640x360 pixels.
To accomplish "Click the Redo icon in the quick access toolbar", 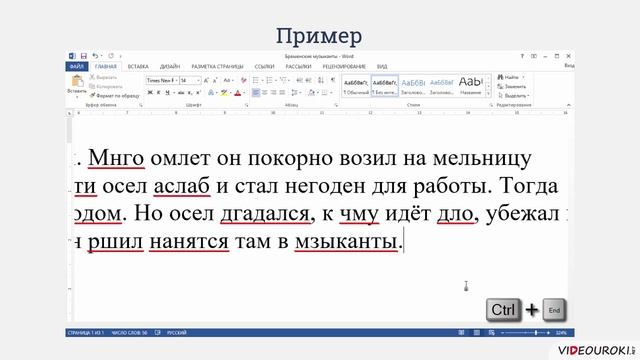I will [111, 56].
